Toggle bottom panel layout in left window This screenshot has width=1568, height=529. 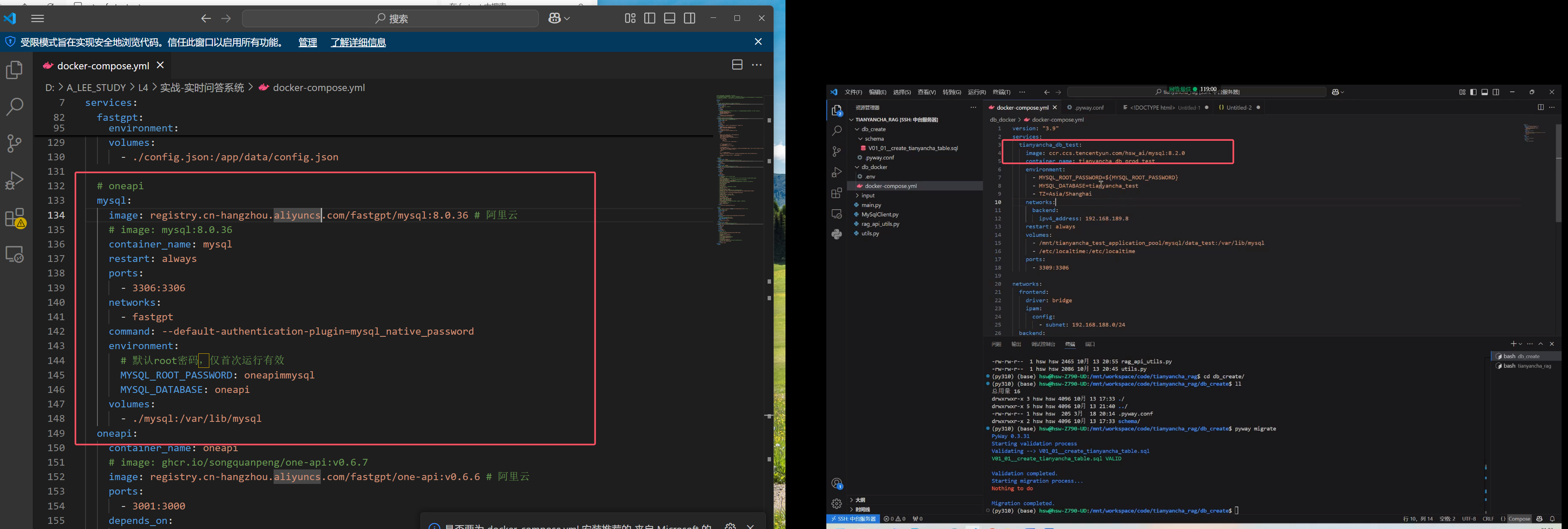670,18
